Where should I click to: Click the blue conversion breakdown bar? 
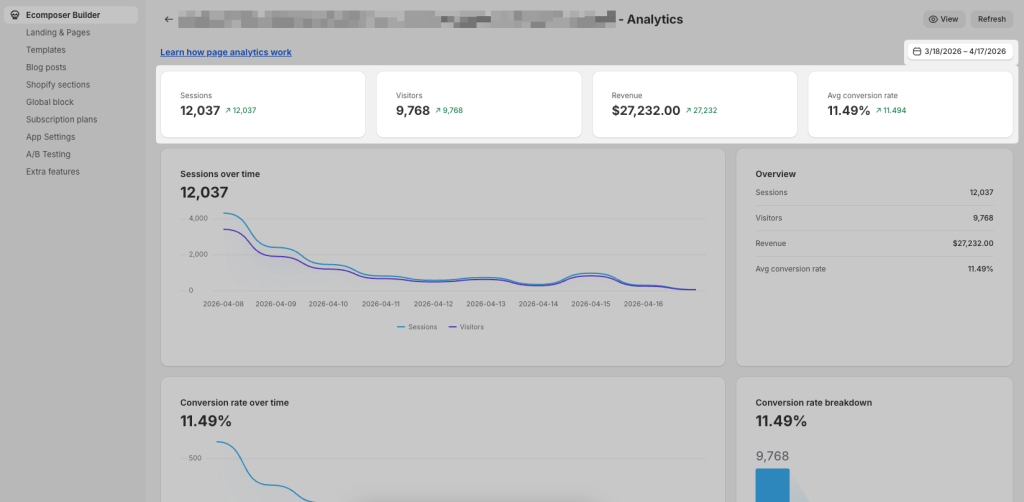tap(772, 484)
